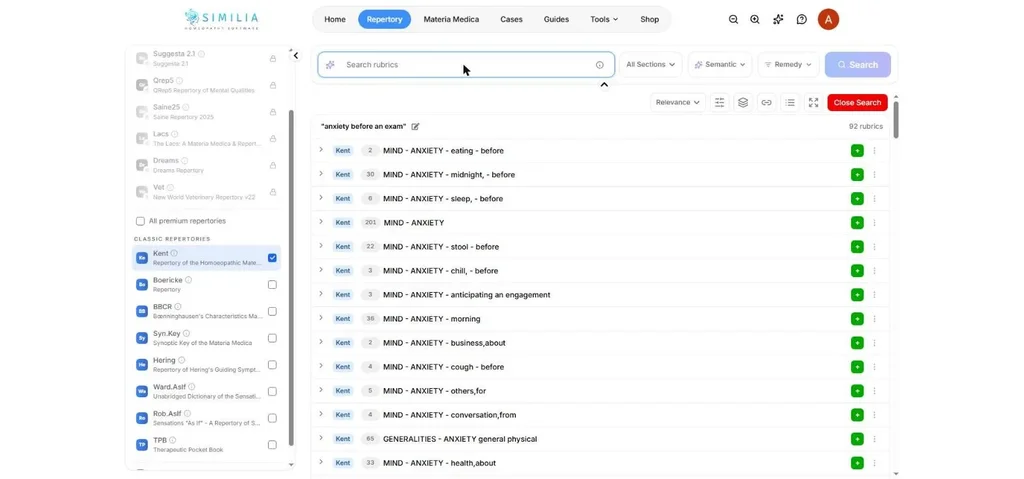The width and height of the screenshot is (1024, 479).
Task: Click lock icon beside Saine25 repertory
Action: pyautogui.click(x=272, y=112)
